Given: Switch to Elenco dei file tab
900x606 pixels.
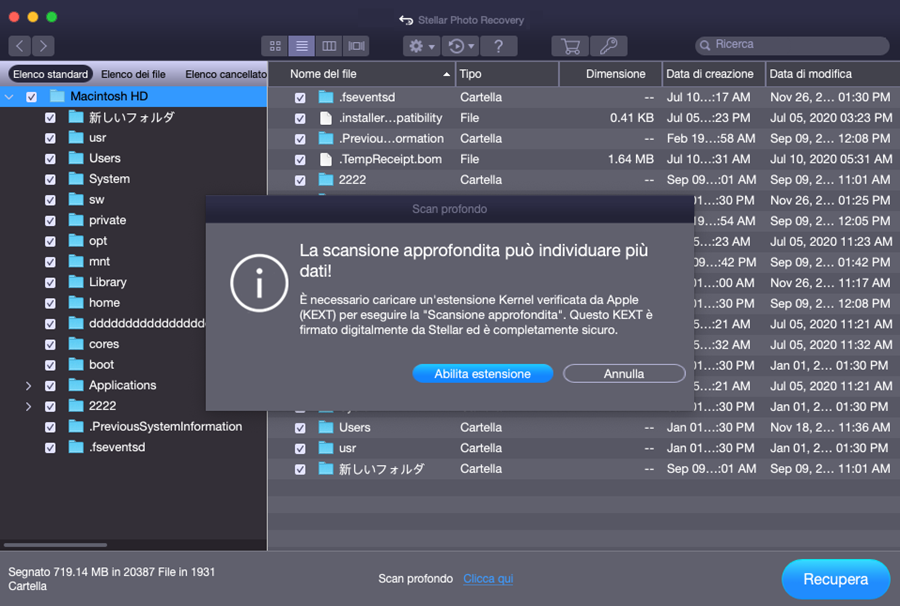Looking at the screenshot, I should (133, 74).
